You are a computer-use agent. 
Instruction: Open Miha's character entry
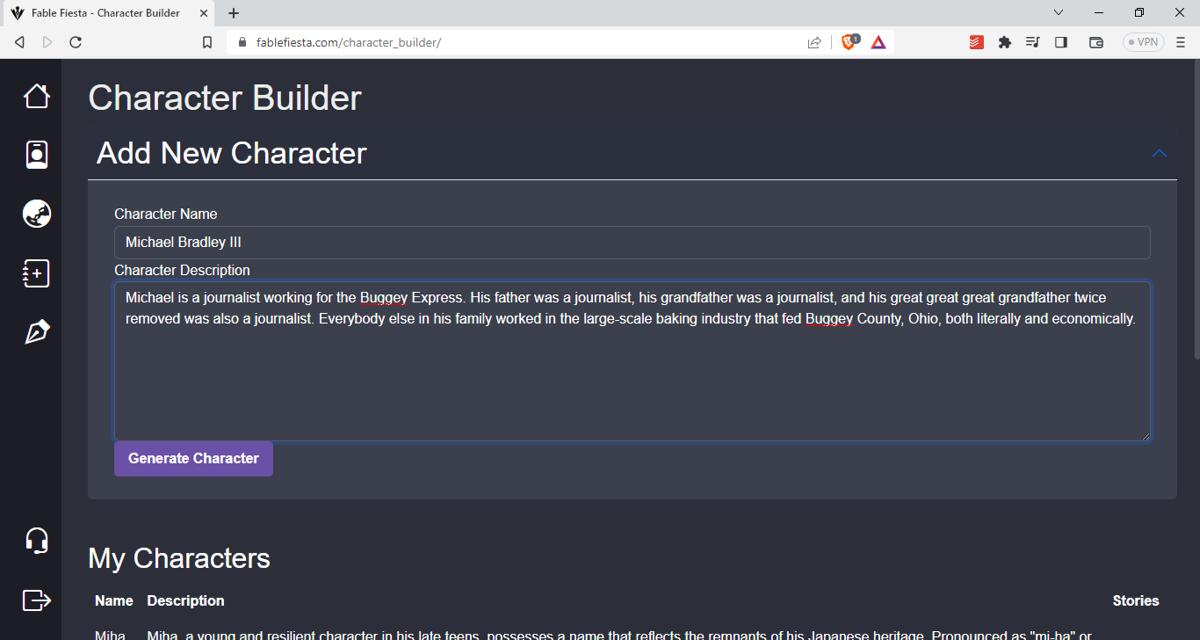tap(108, 633)
